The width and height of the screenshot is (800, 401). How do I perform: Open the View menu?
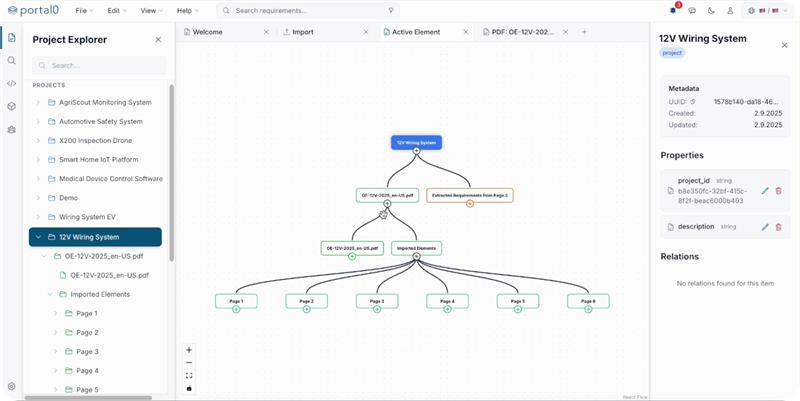click(x=151, y=11)
